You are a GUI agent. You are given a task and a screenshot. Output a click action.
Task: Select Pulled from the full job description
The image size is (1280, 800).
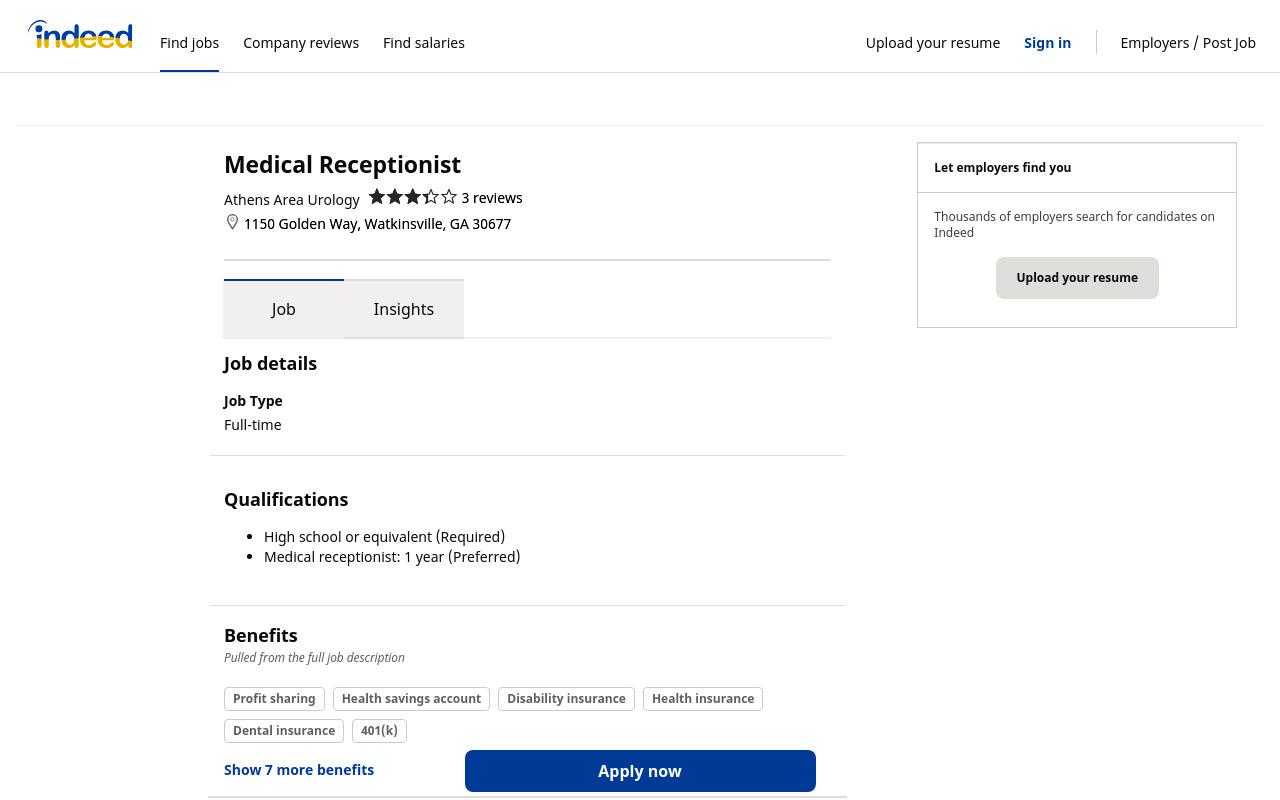[314, 658]
